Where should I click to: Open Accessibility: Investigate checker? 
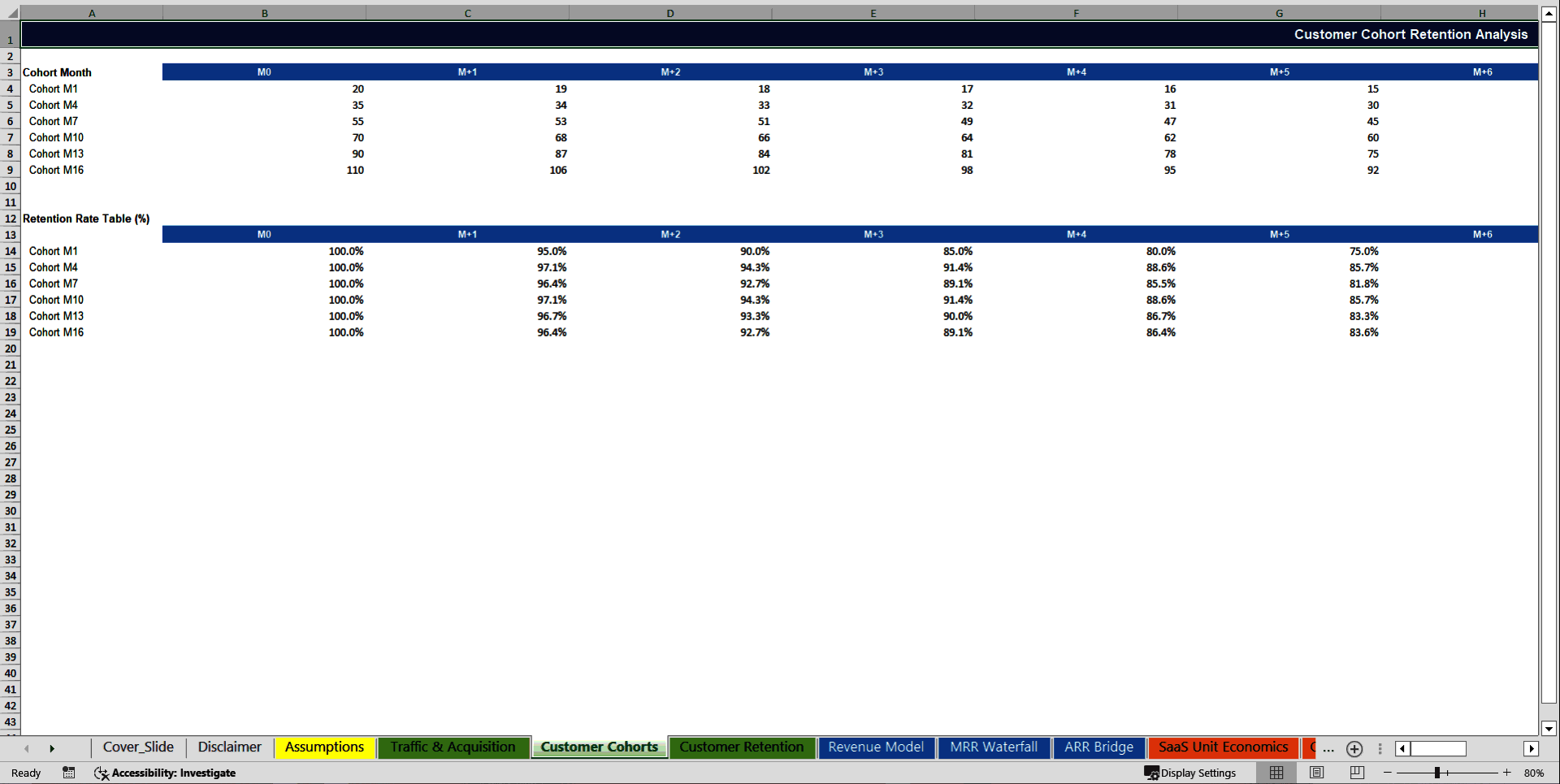coord(165,773)
